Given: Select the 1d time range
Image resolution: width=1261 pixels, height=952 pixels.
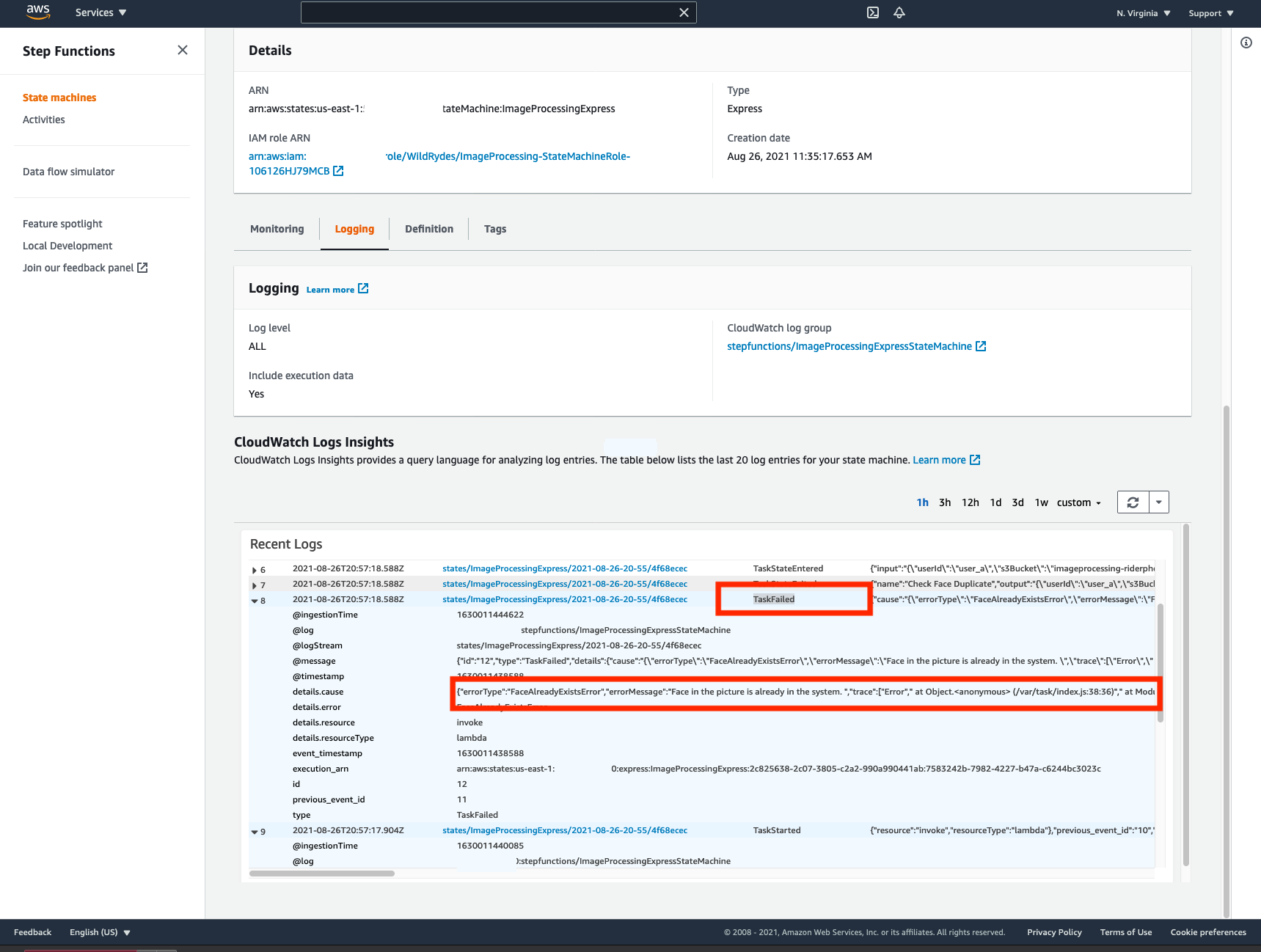Looking at the screenshot, I should (995, 502).
